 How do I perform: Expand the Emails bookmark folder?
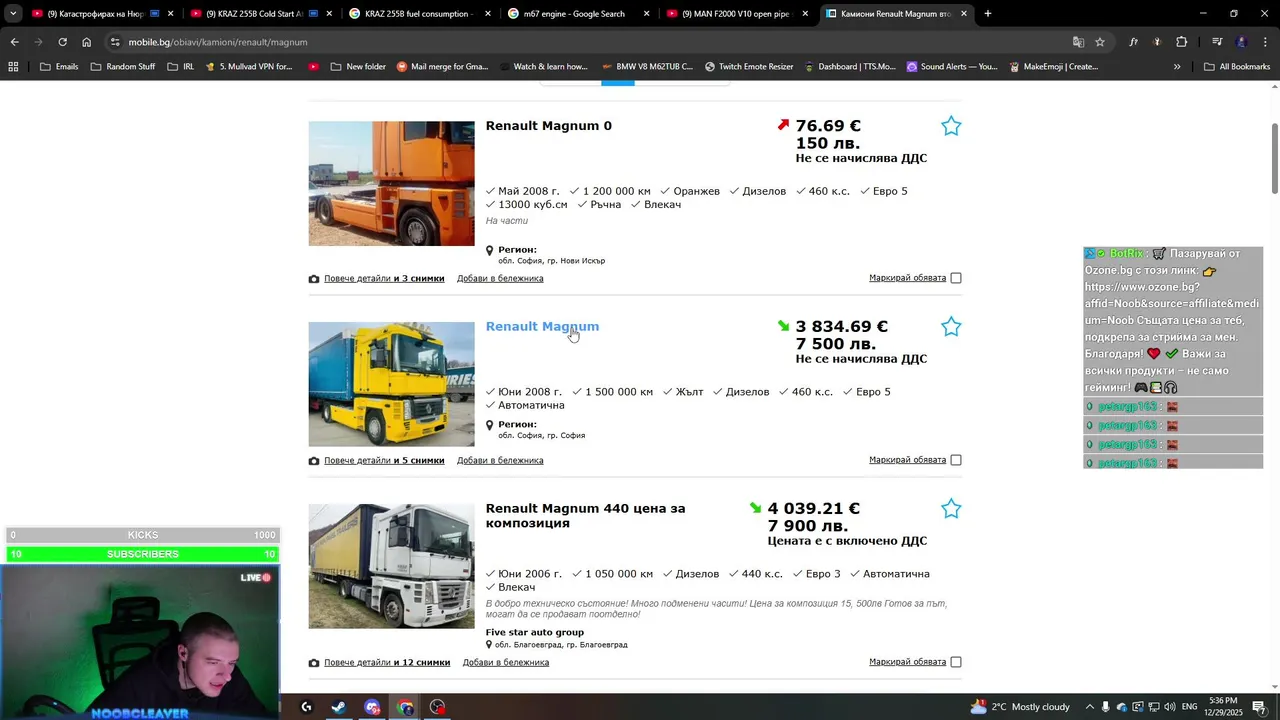click(x=59, y=67)
